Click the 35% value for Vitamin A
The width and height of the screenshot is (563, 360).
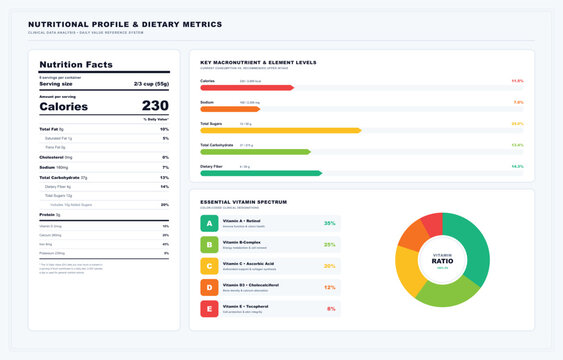[330, 223]
